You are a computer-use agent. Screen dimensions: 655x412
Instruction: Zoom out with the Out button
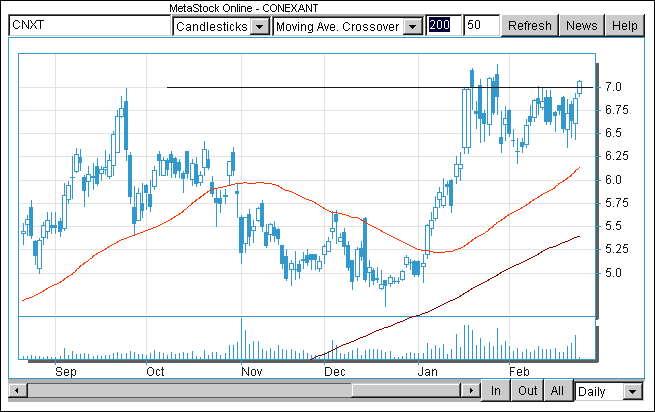pyautogui.click(x=527, y=391)
